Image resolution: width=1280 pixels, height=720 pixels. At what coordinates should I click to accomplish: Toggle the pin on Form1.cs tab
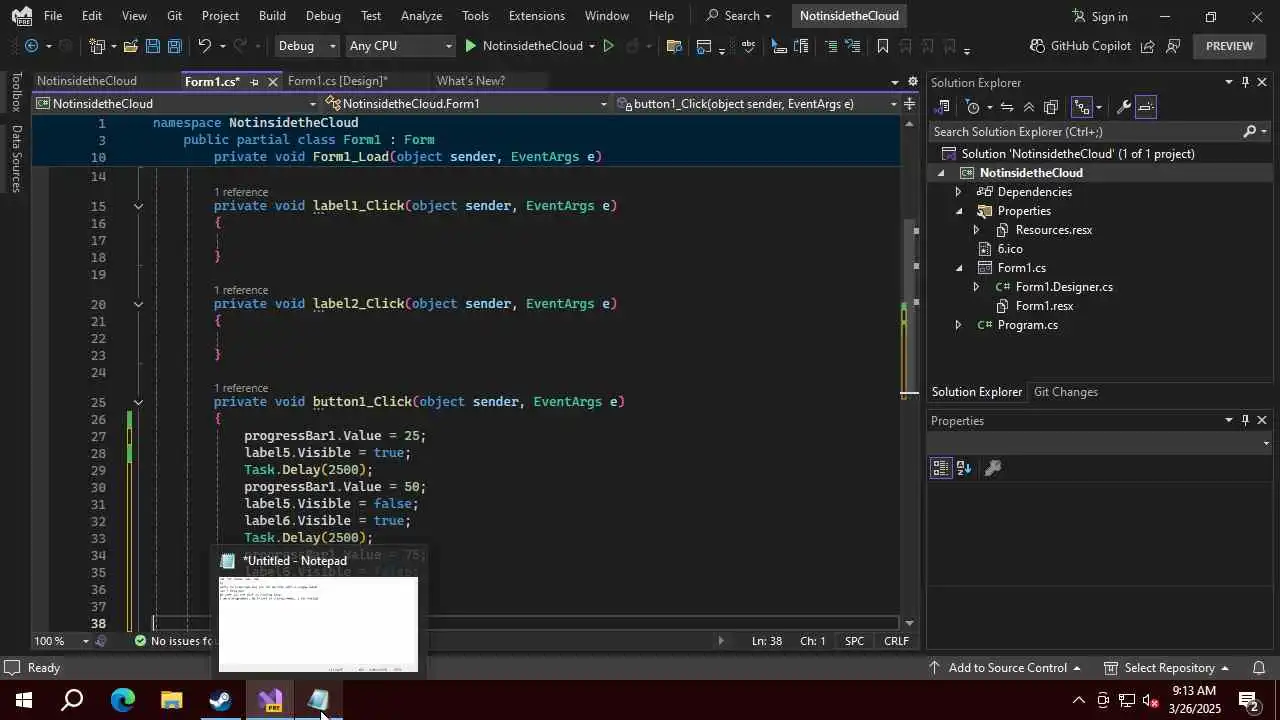tap(254, 82)
